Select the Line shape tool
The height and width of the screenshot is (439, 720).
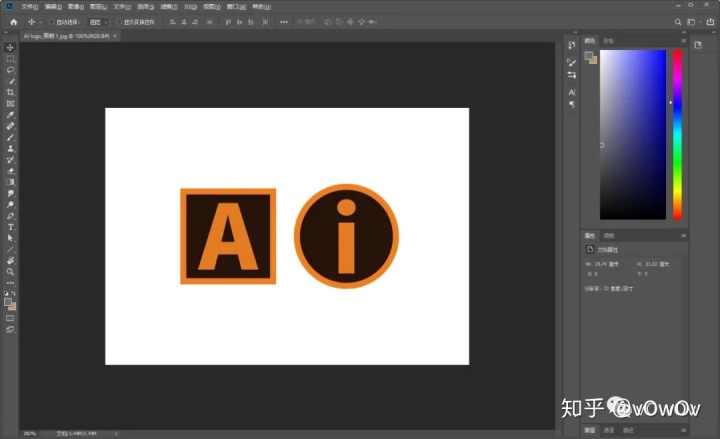coord(10,249)
